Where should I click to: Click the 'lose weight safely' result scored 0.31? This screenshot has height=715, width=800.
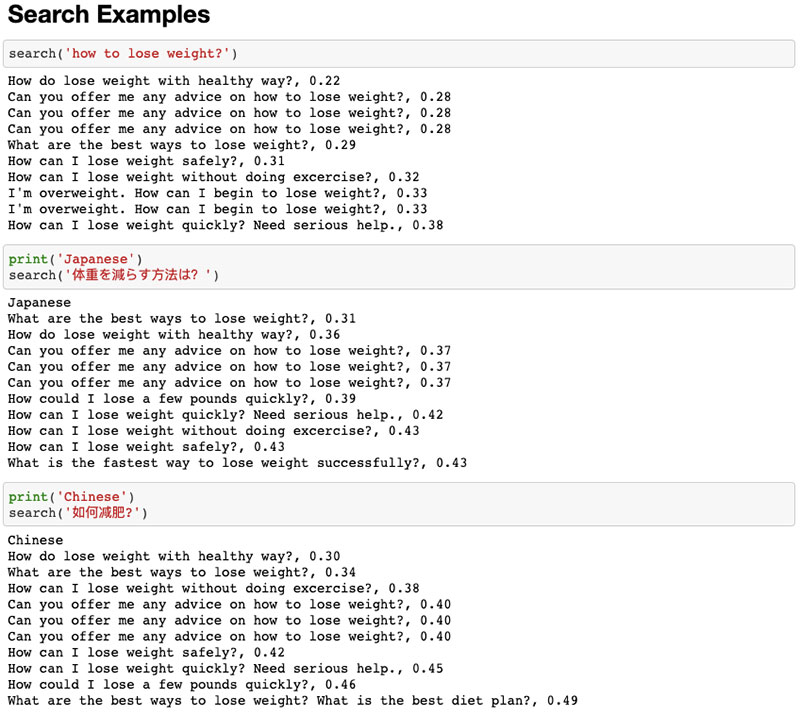(x=146, y=161)
